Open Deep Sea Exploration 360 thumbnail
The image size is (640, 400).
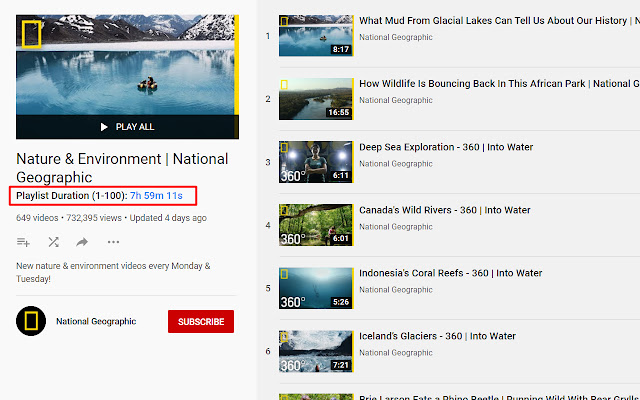click(x=316, y=162)
